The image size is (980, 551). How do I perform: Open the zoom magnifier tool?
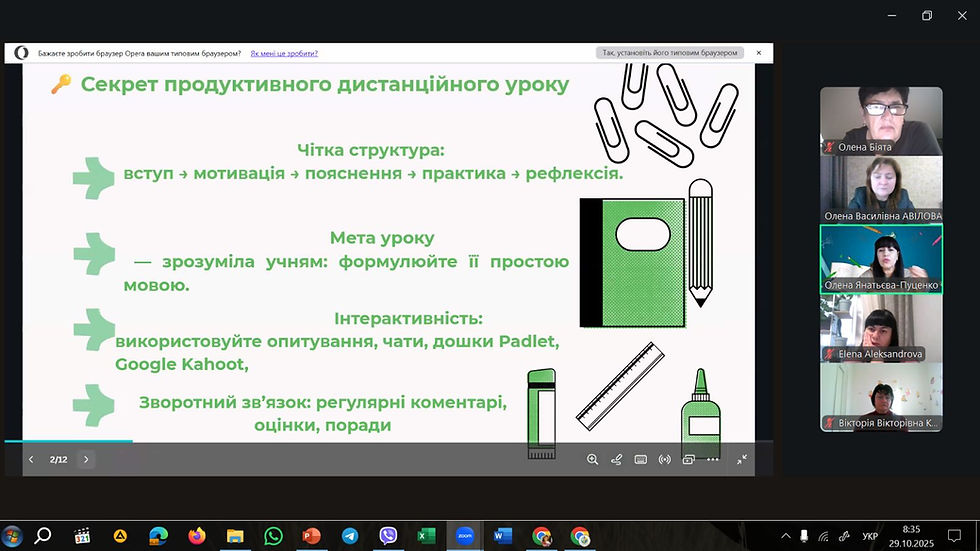[592, 459]
